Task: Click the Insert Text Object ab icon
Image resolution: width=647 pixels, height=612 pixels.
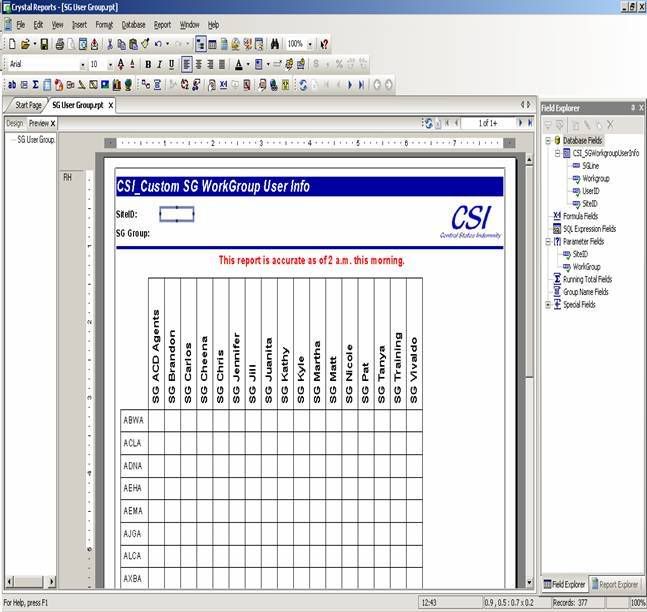Action: [12, 85]
